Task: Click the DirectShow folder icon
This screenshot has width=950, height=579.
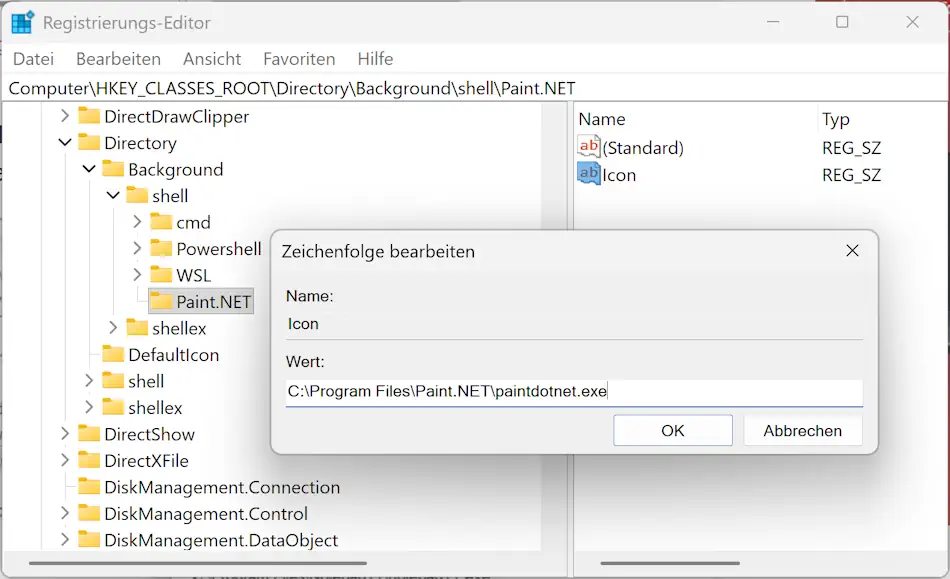Action: [x=89, y=434]
